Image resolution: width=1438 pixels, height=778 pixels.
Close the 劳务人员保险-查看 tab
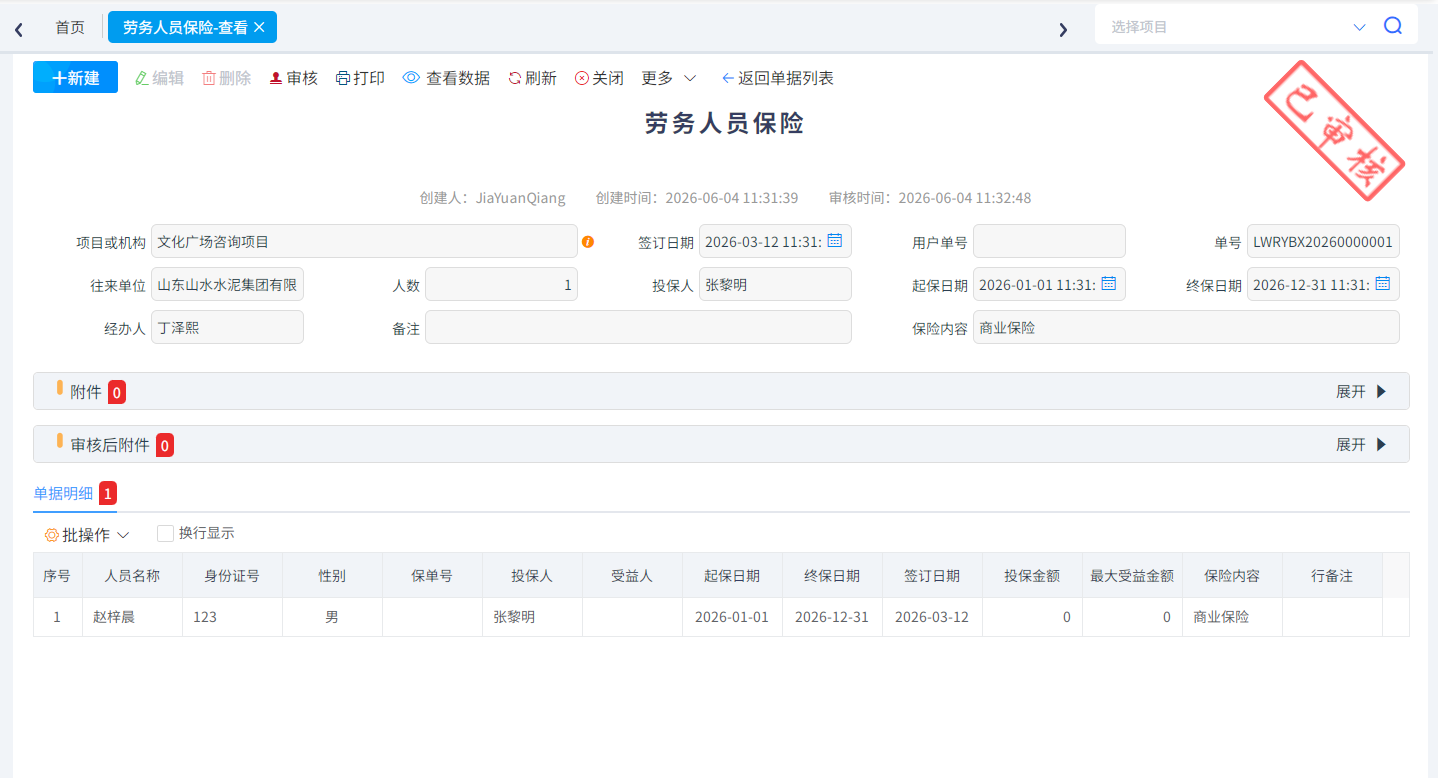click(259, 27)
